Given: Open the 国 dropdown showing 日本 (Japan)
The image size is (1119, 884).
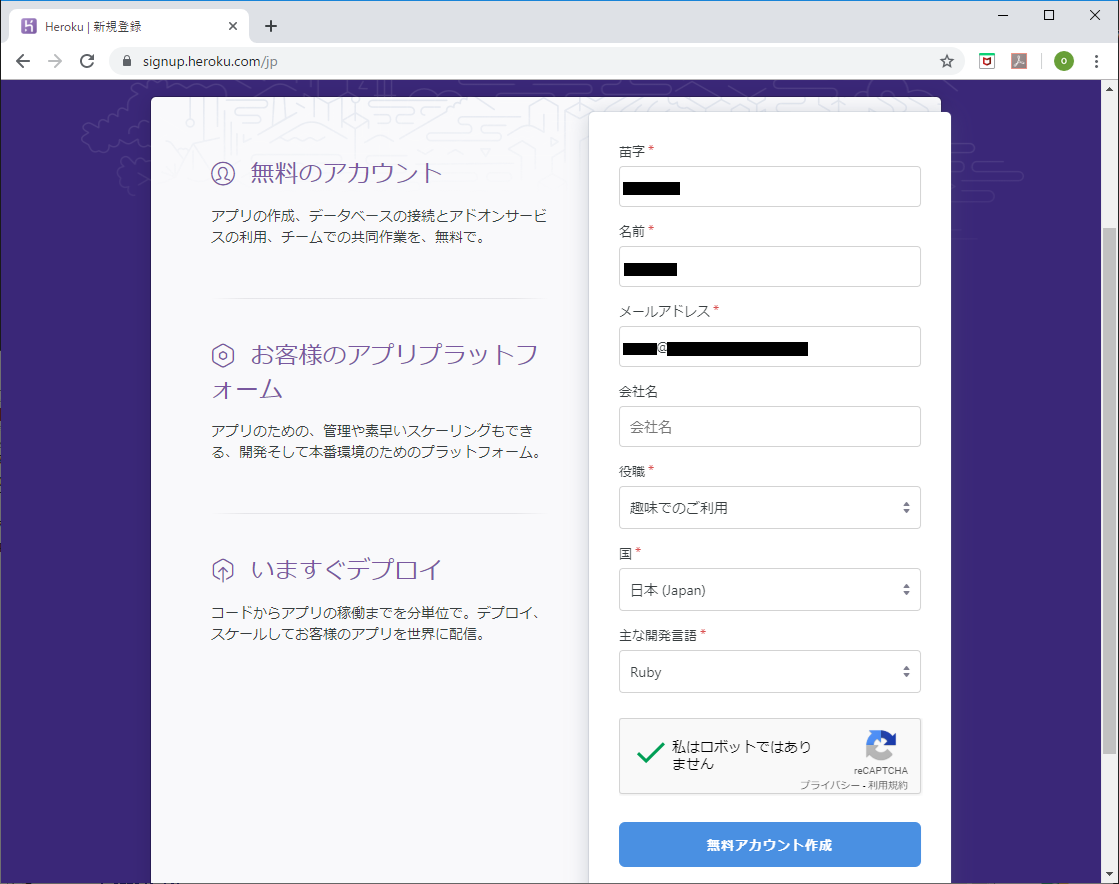Looking at the screenshot, I should (769, 589).
